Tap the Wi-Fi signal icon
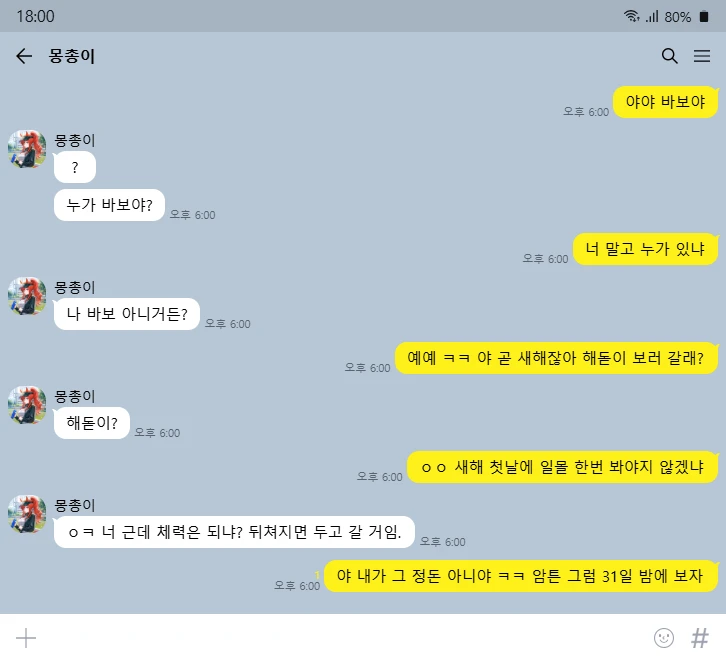The width and height of the screenshot is (726, 662). (631, 16)
